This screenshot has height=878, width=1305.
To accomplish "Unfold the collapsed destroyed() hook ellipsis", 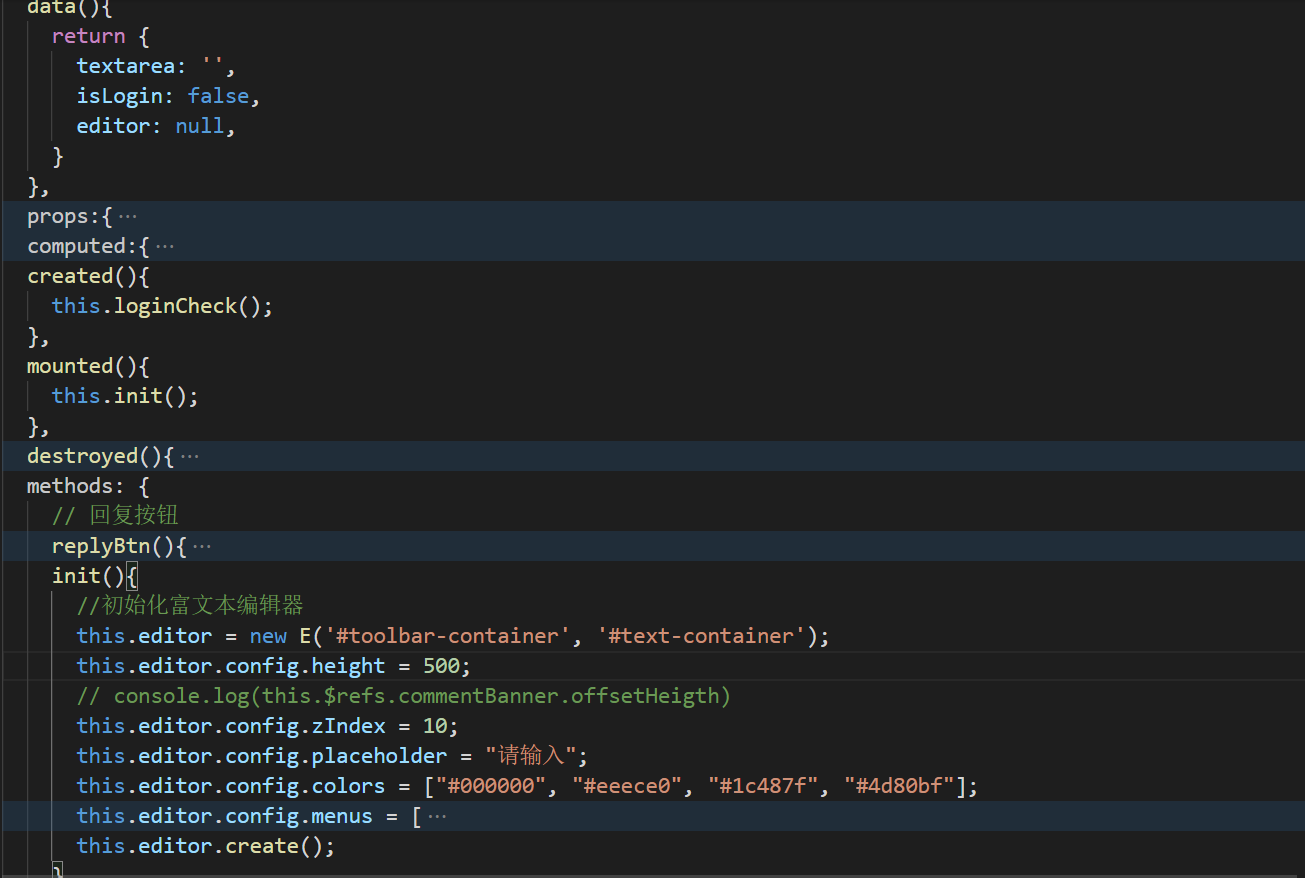I will tap(189, 456).
